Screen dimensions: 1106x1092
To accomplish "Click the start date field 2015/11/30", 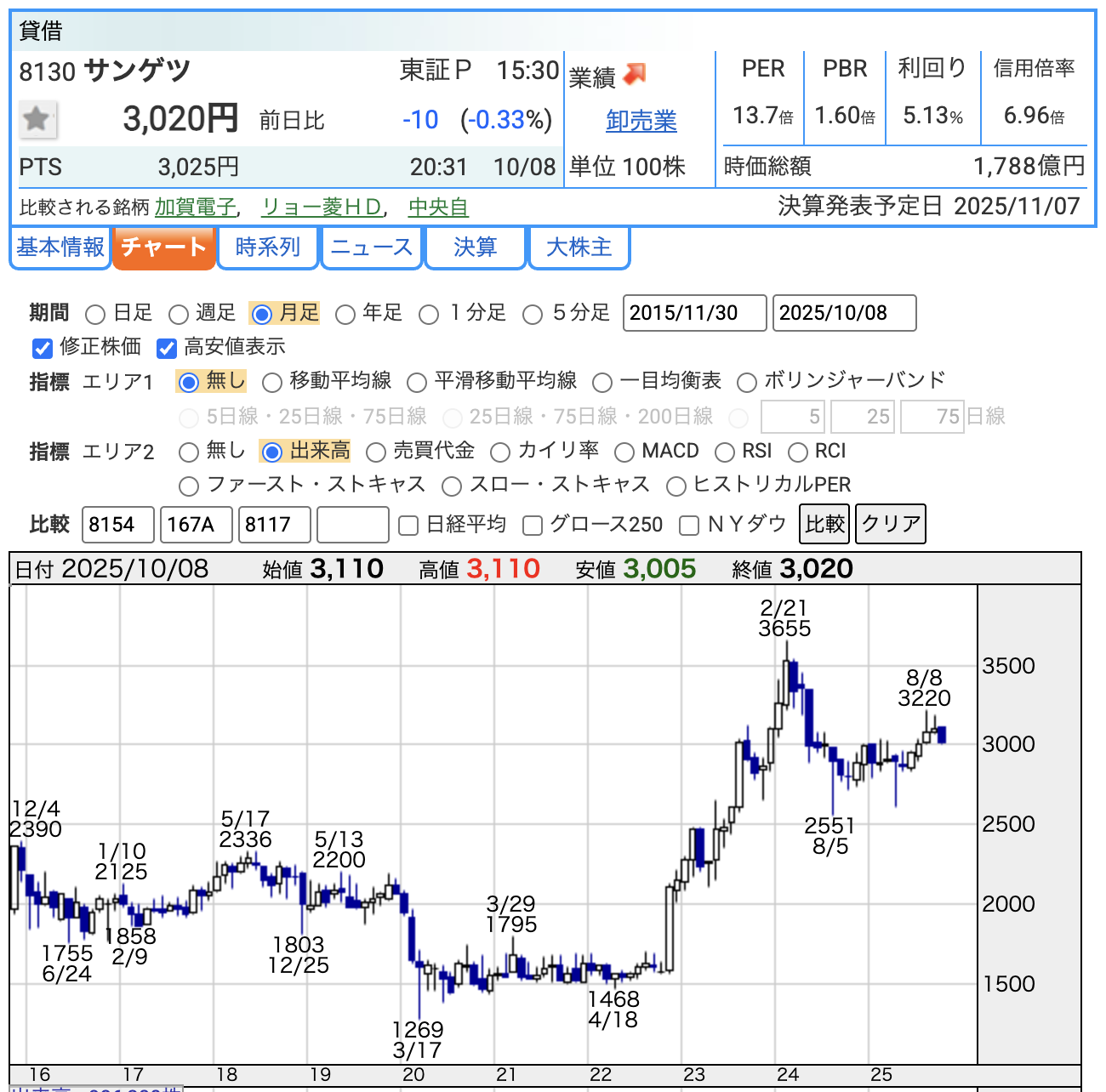I will [x=694, y=313].
